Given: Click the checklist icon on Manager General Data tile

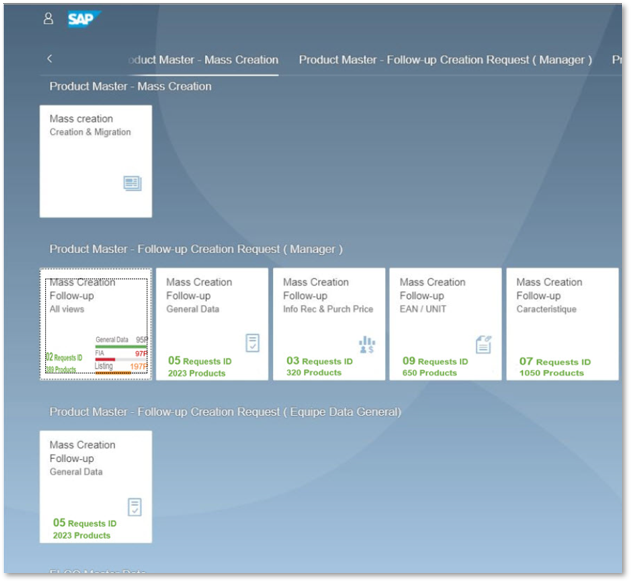Looking at the screenshot, I should point(252,343).
